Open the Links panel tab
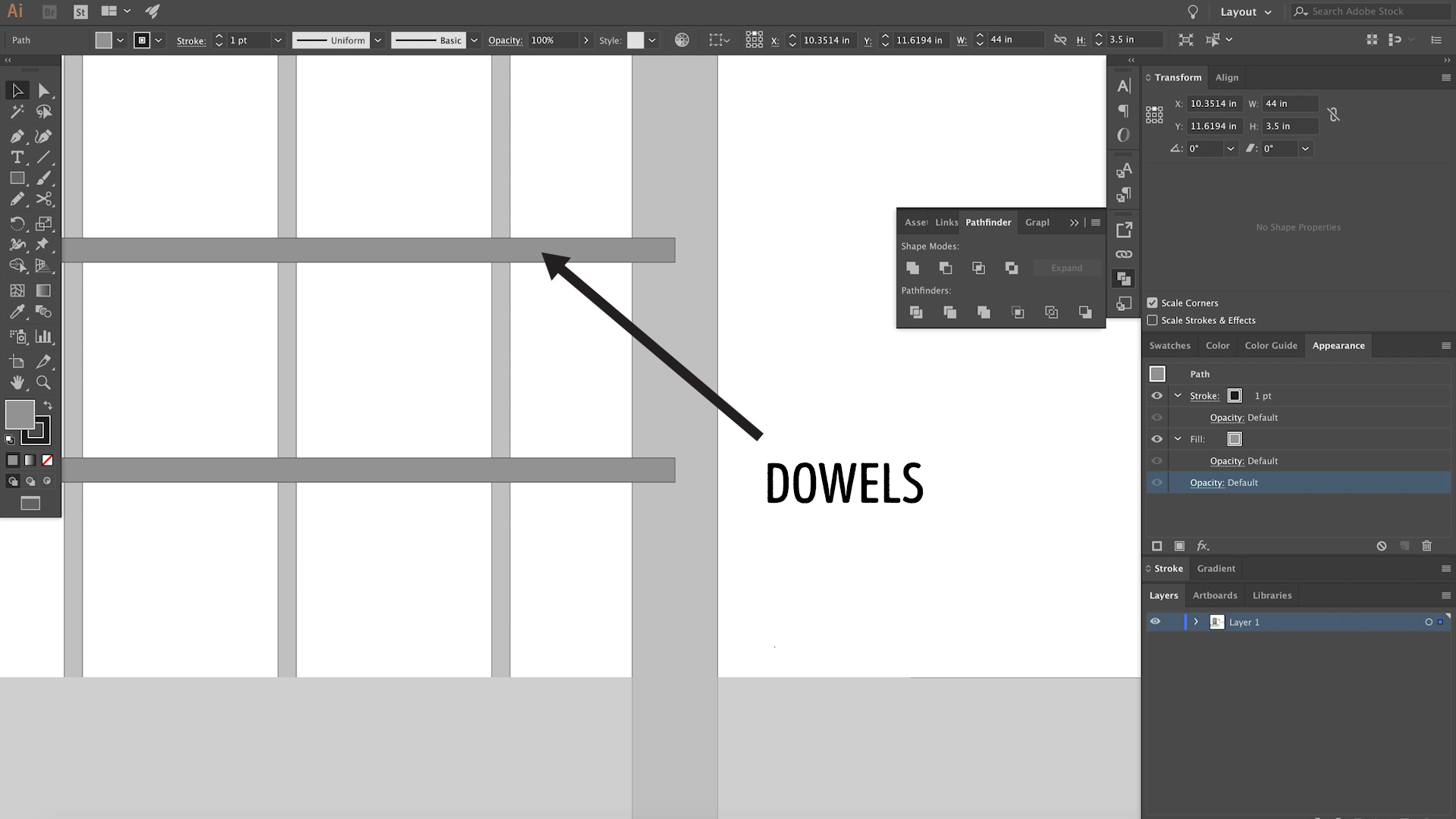 click(x=946, y=222)
